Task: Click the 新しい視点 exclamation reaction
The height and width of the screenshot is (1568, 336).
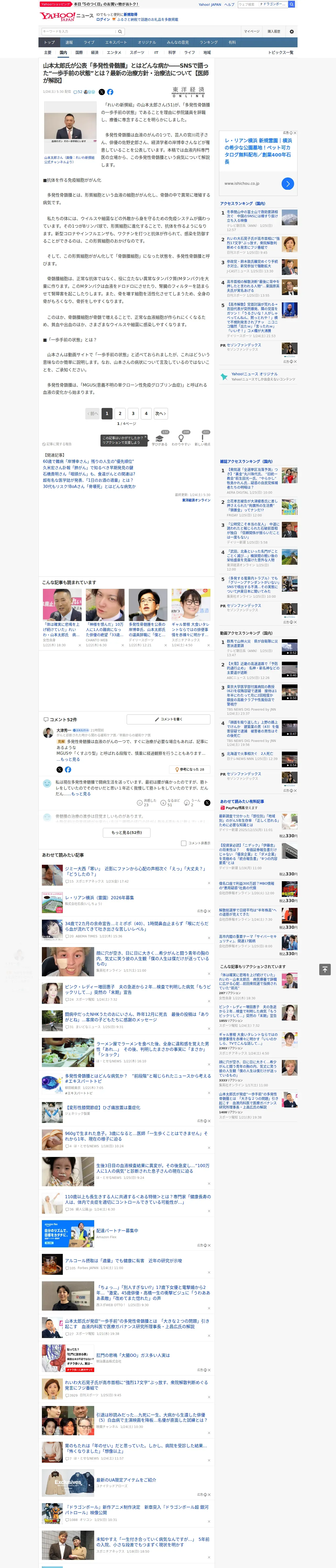Action: point(203,438)
